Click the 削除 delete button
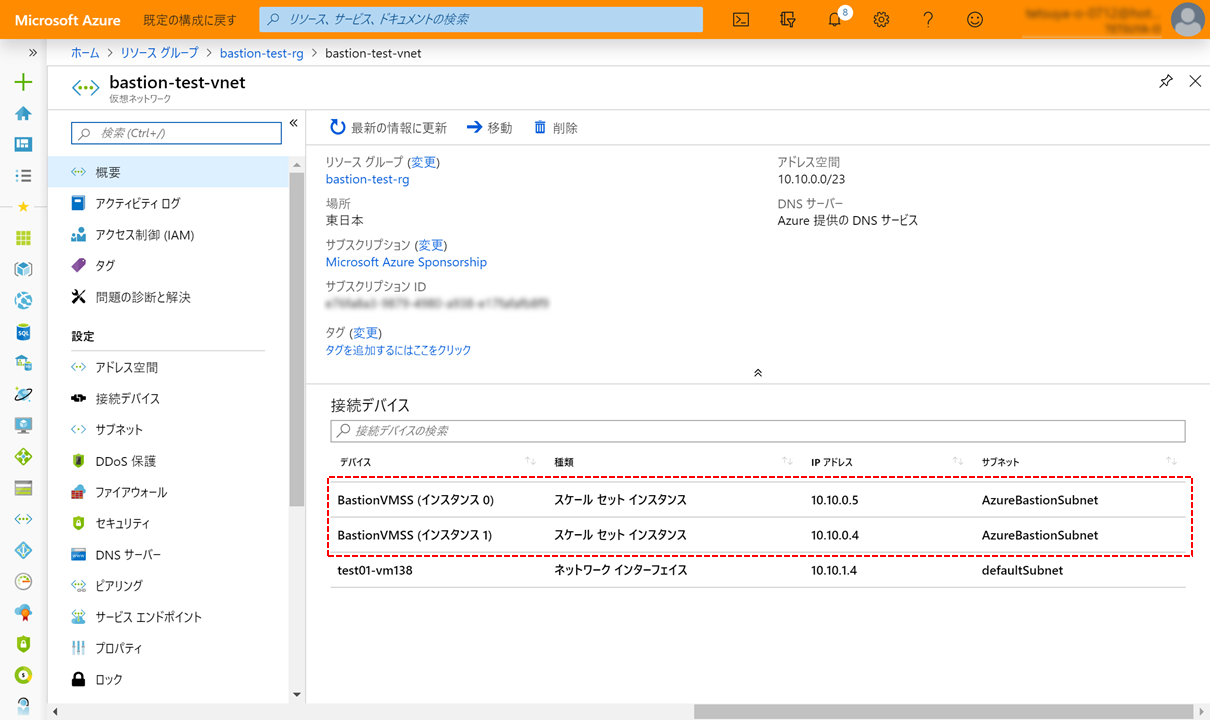Image resolution: width=1210 pixels, height=720 pixels. pyautogui.click(x=555, y=128)
